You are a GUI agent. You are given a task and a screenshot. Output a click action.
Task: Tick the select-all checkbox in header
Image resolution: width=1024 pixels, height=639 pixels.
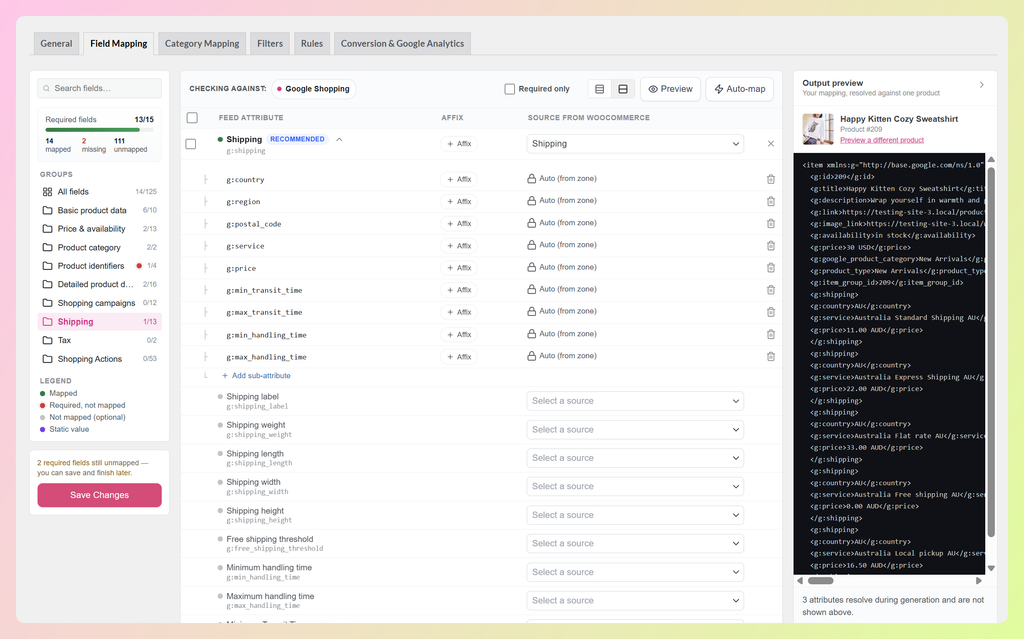coord(192,118)
